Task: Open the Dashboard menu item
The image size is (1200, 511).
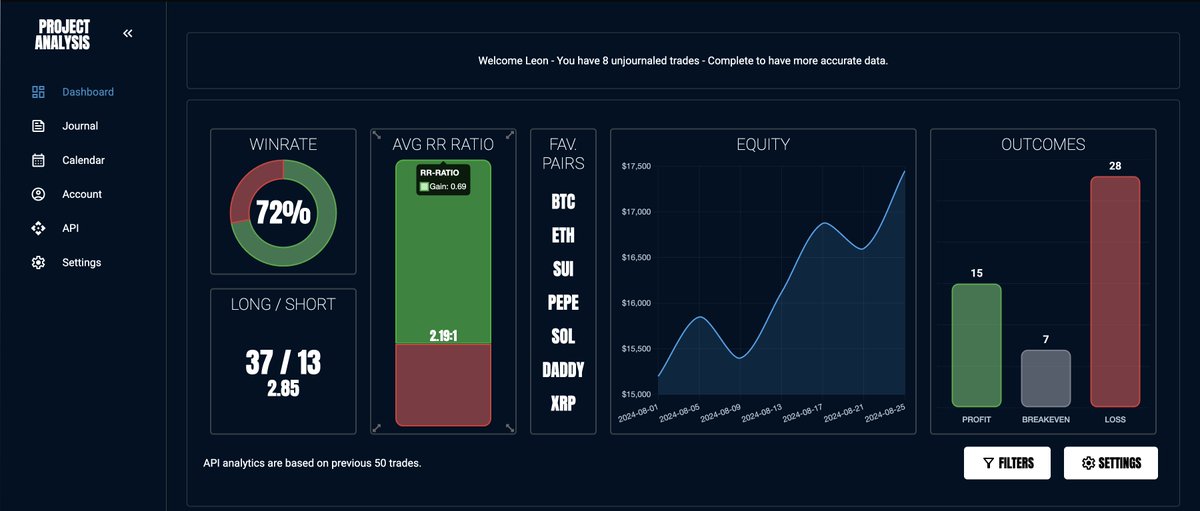Action: pyautogui.click(x=88, y=92)
